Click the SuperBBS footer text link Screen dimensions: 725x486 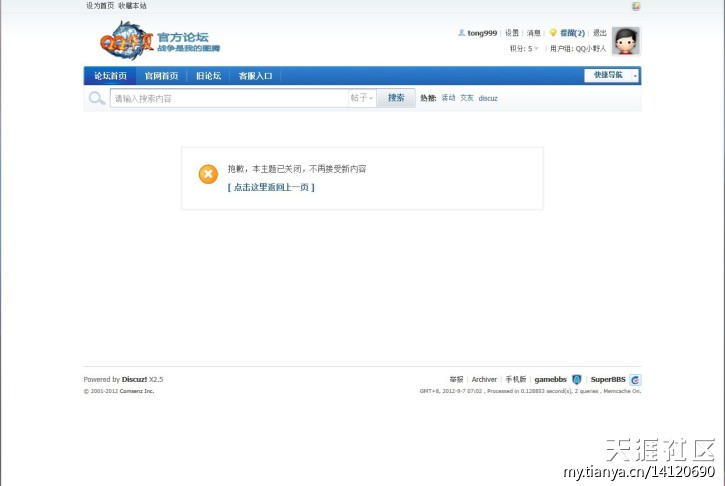[x=608, y=379]
